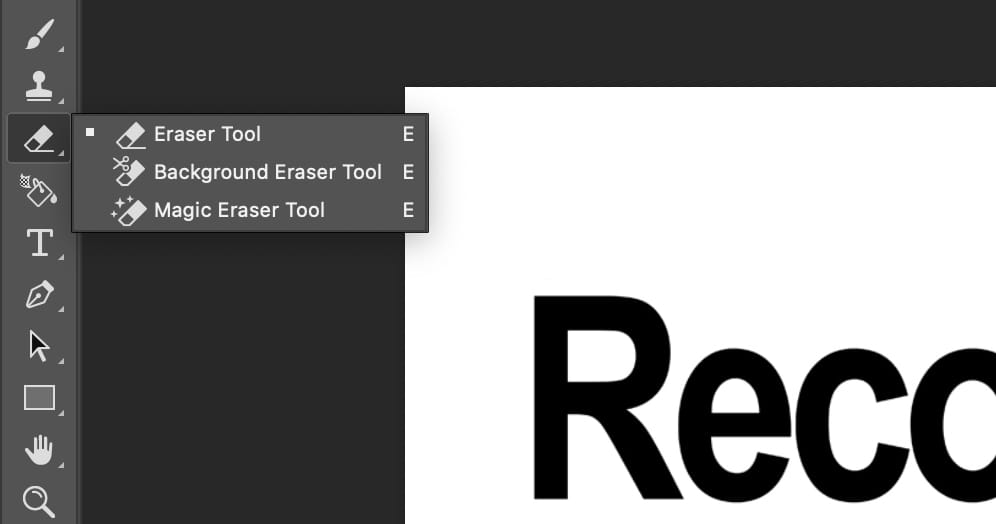996x524 pixels.
Task: Select the Path Selection arrow tool
Action: [x=39, y=346]
